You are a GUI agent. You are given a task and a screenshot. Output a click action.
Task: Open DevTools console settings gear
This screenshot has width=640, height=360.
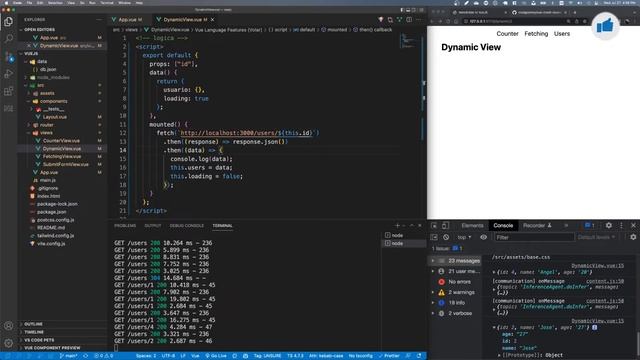tap(633, 237)
